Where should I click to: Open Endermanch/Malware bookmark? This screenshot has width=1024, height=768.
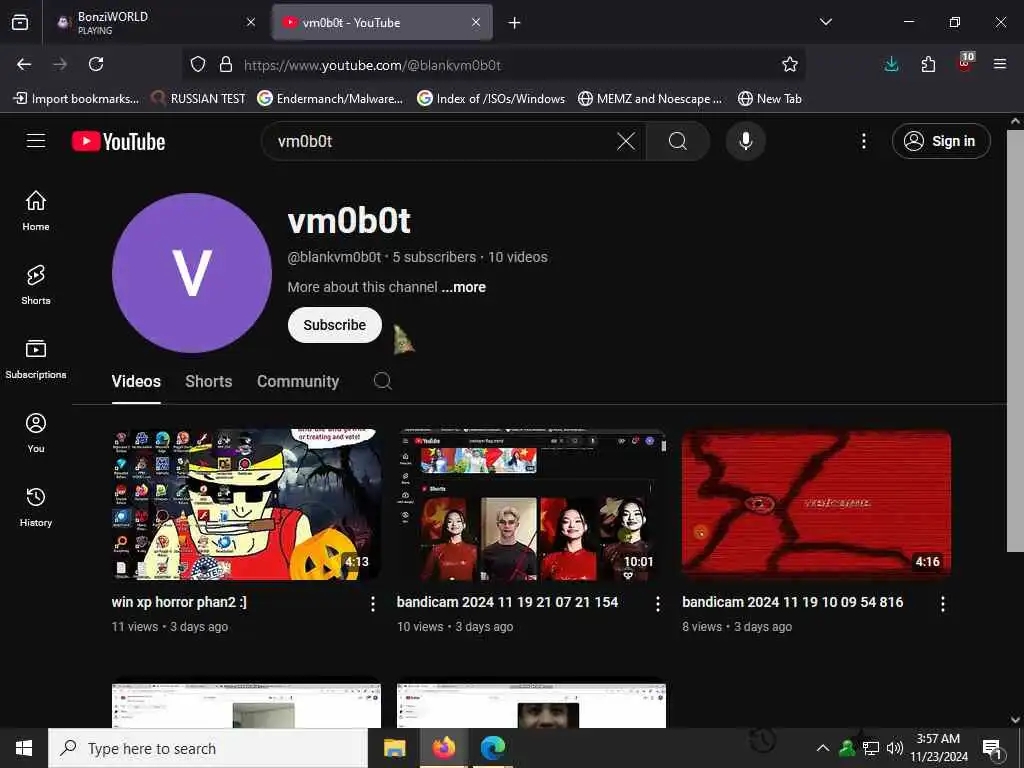(x=330, y=99)
